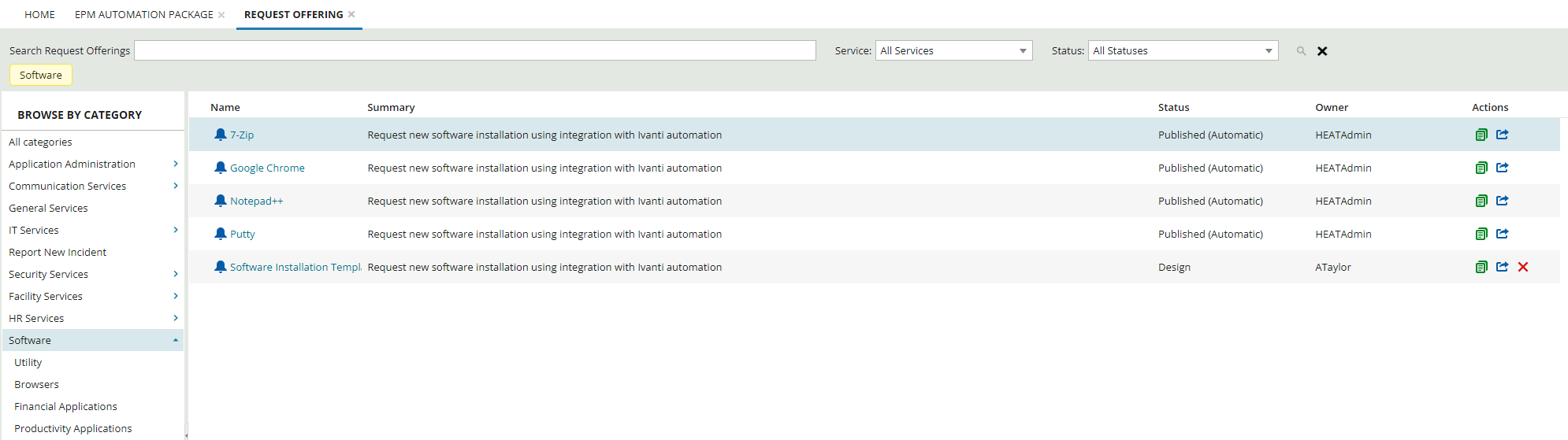1568x440 pixels.
Task: Open the Putty offering link
Action: pyautogui.click(x=243, y=234)
